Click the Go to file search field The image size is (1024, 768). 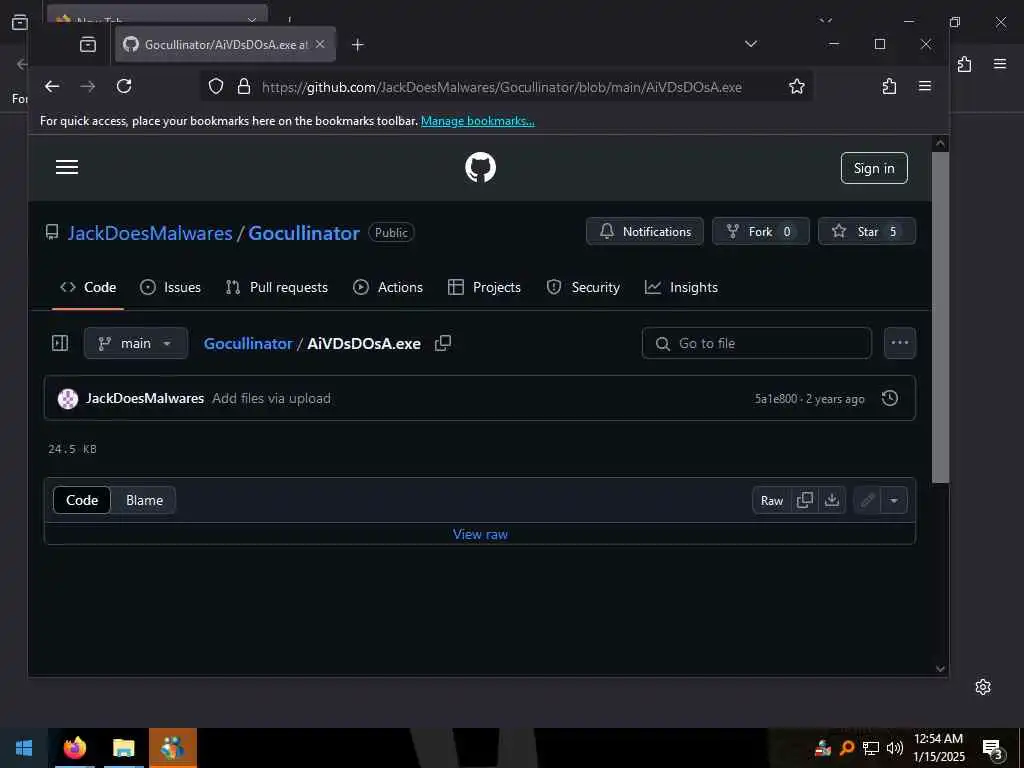757,343
